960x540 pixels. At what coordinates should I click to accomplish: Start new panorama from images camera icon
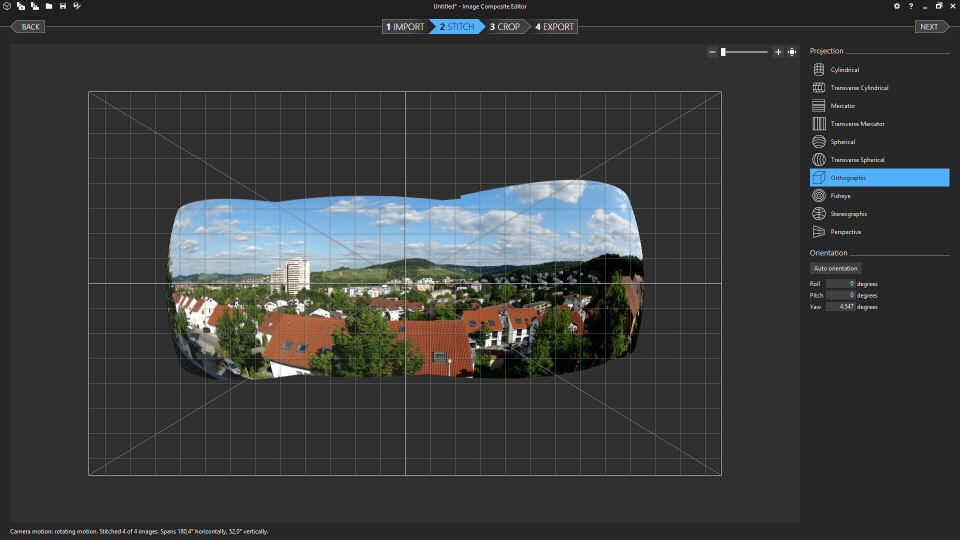click(x=21, y=6)
